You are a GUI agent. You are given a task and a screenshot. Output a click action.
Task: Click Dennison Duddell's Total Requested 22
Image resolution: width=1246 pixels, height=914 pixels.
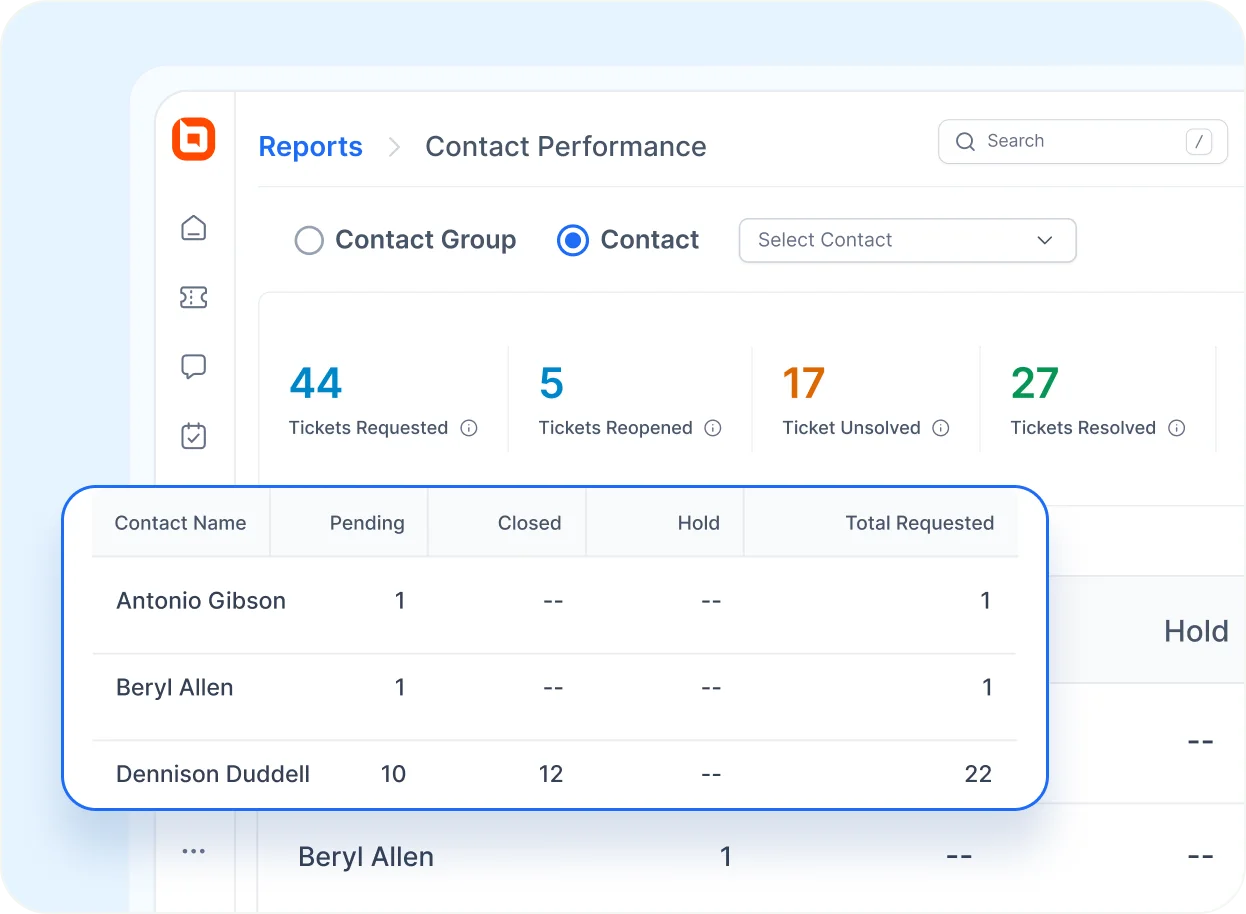(x=978, y=774)
